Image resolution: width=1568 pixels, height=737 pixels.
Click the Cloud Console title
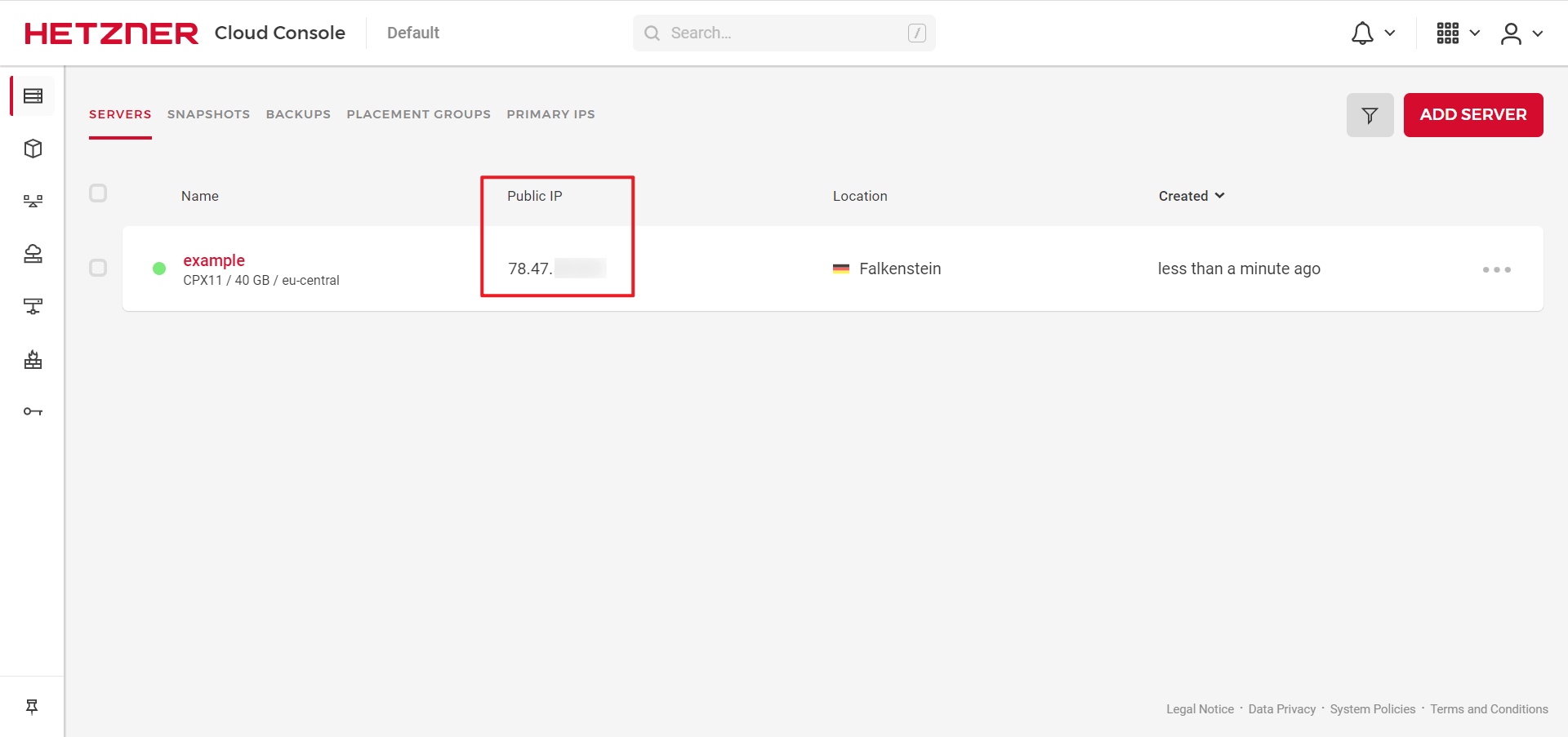pos(279,33)
